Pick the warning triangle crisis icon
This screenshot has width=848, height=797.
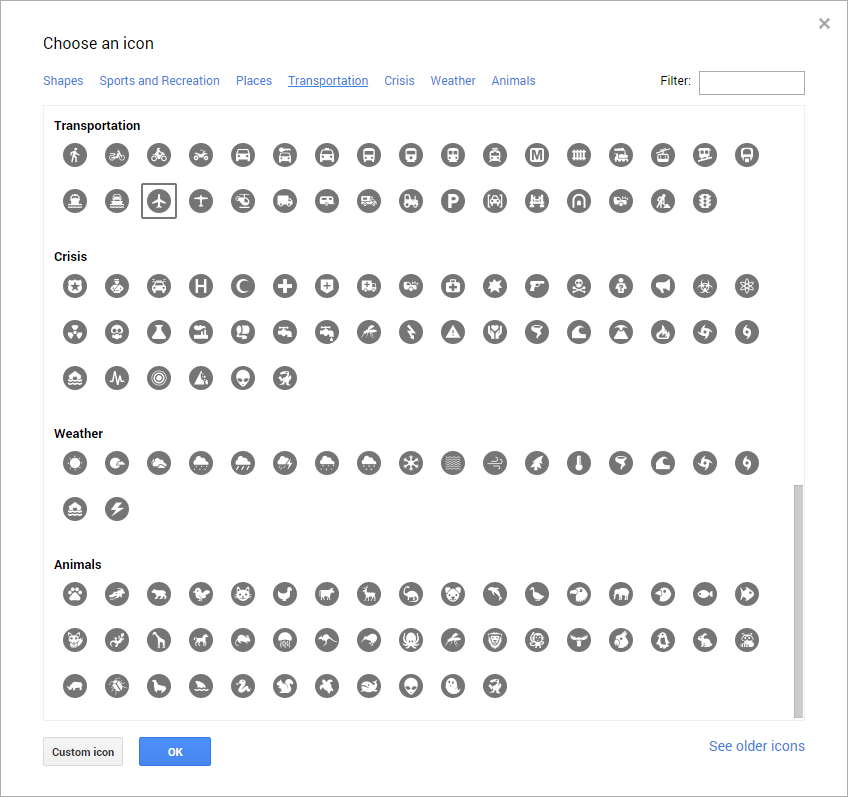pos(453,332)
